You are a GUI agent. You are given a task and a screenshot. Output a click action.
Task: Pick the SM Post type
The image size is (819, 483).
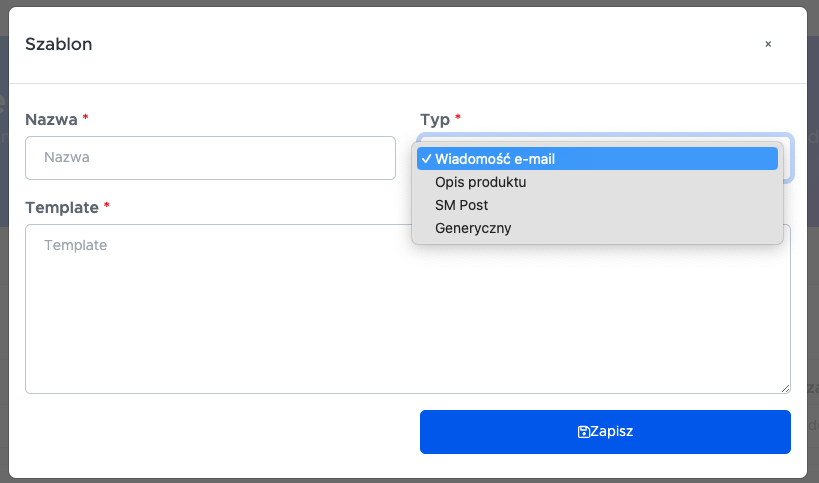click(461, 205)
